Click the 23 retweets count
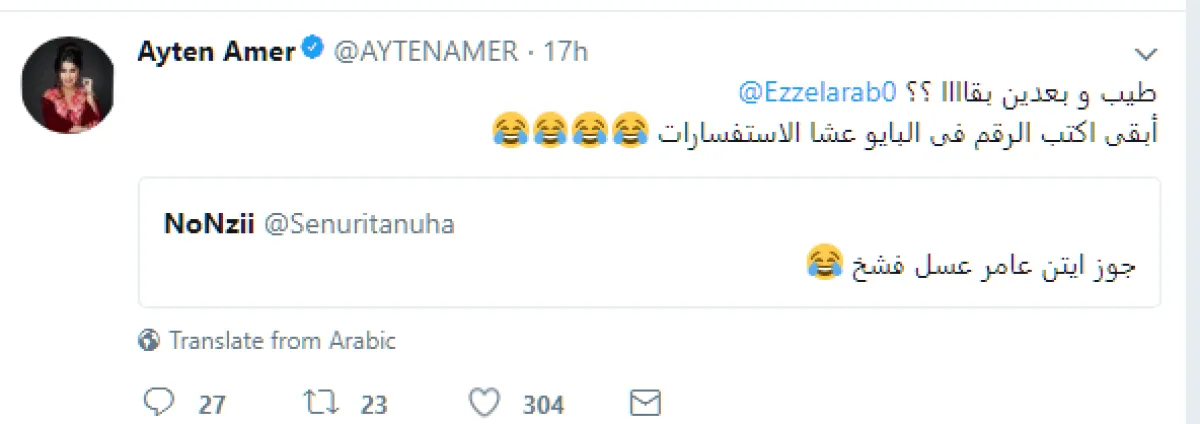Image resolution: width=1200 pixels, height=424 pixels. pos(372,404)
